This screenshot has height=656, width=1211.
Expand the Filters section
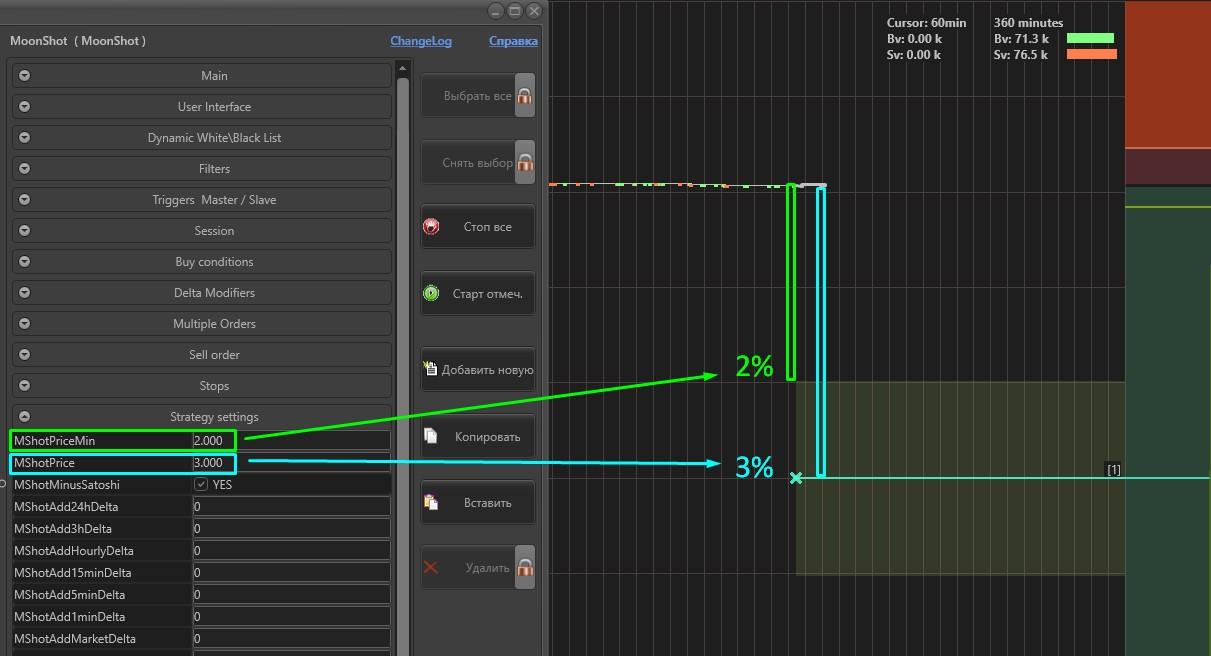25,169
